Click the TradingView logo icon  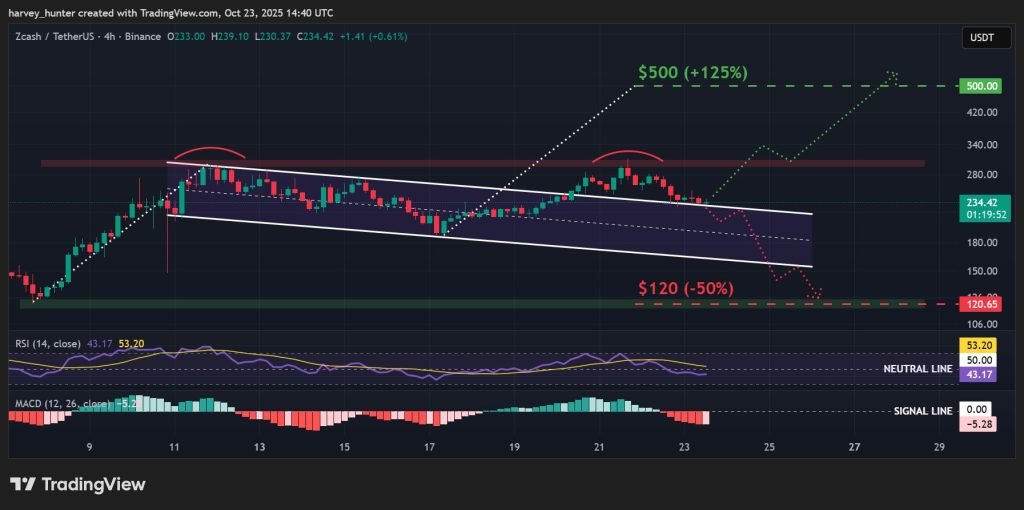(x=24, y=484)
